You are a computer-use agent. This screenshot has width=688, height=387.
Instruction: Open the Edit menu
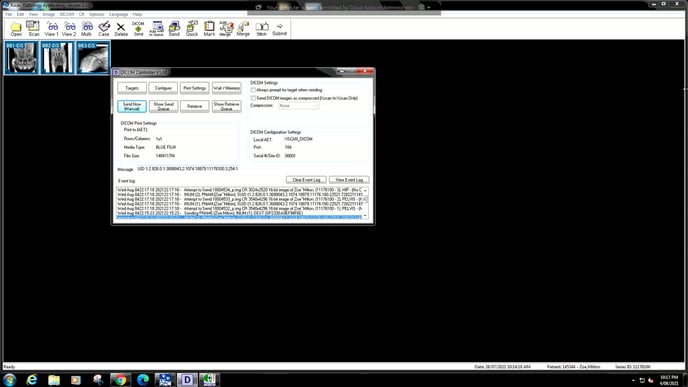pos(21,14)
